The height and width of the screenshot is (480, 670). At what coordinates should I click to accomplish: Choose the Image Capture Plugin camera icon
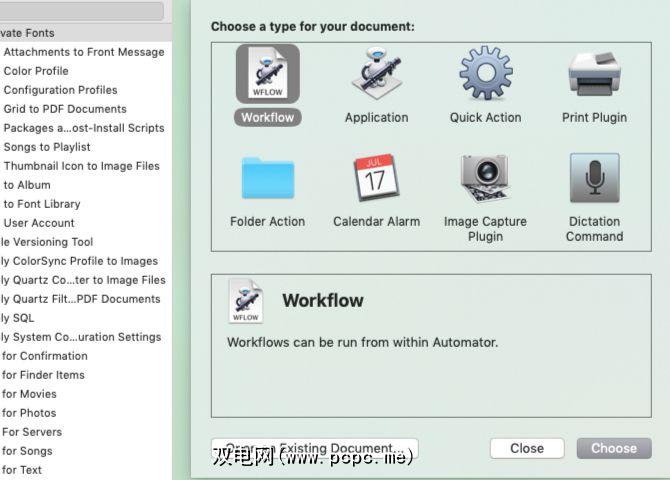(x=485, y=178)
